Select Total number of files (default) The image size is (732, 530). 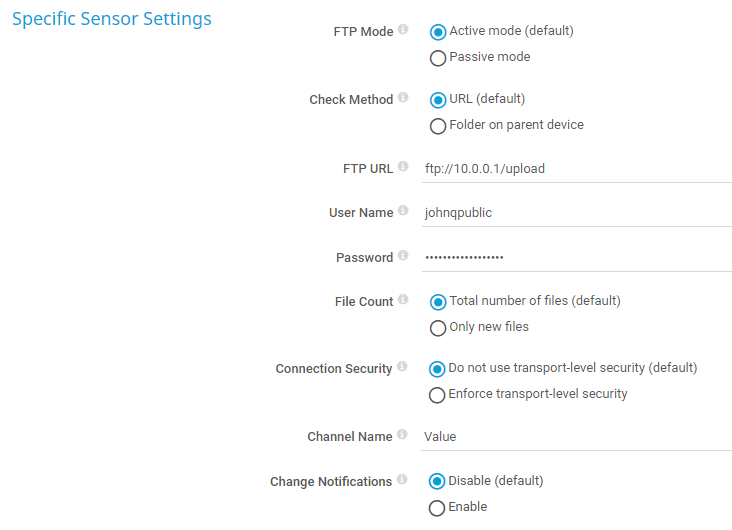coord(437,302)
